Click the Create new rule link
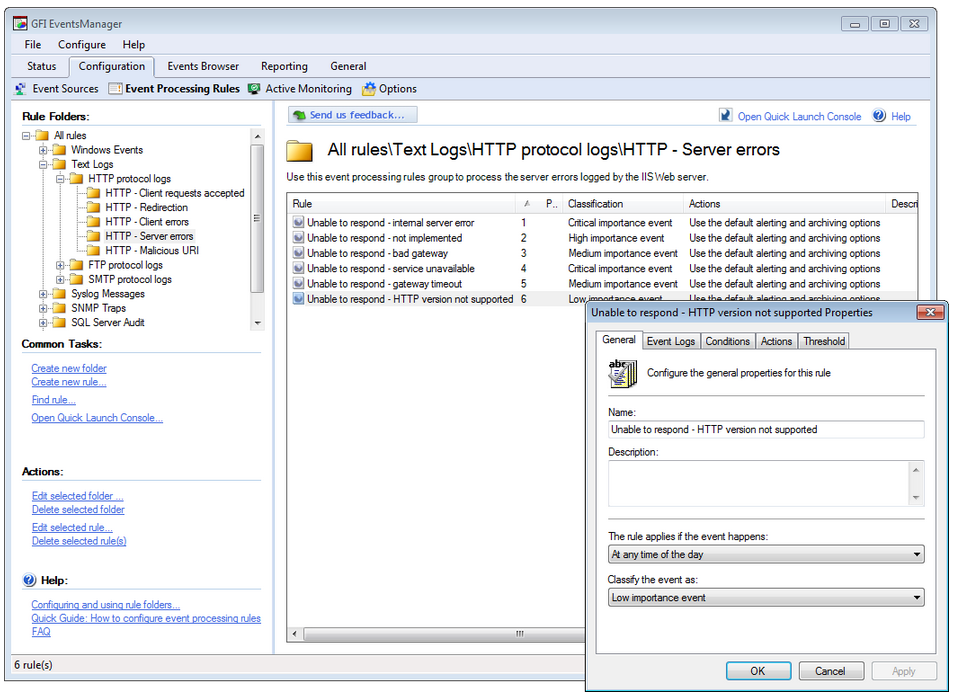 pos(69,382)
